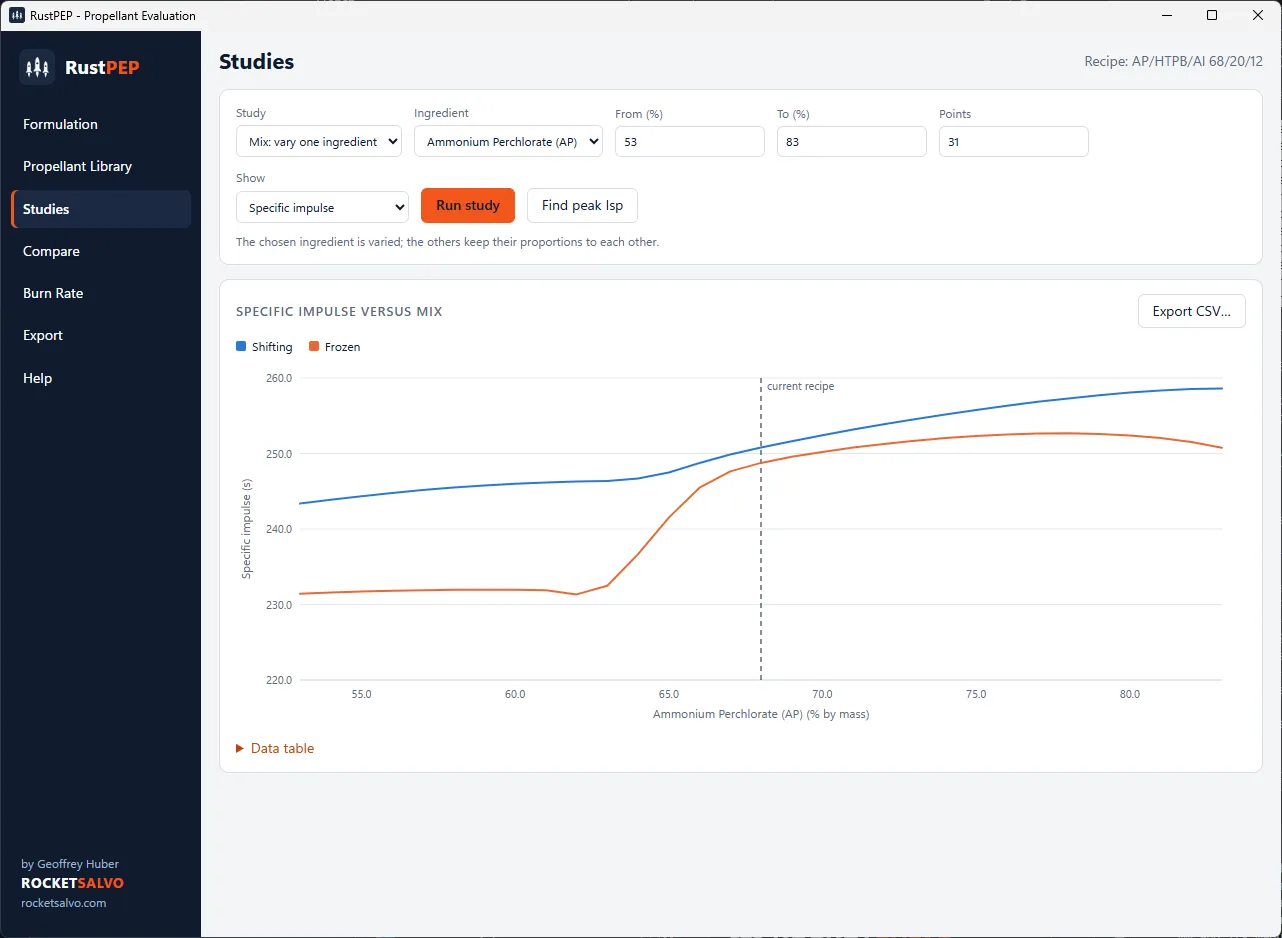
Task: Toggle the Frozen legend swatch
Action: coord(314,346)
